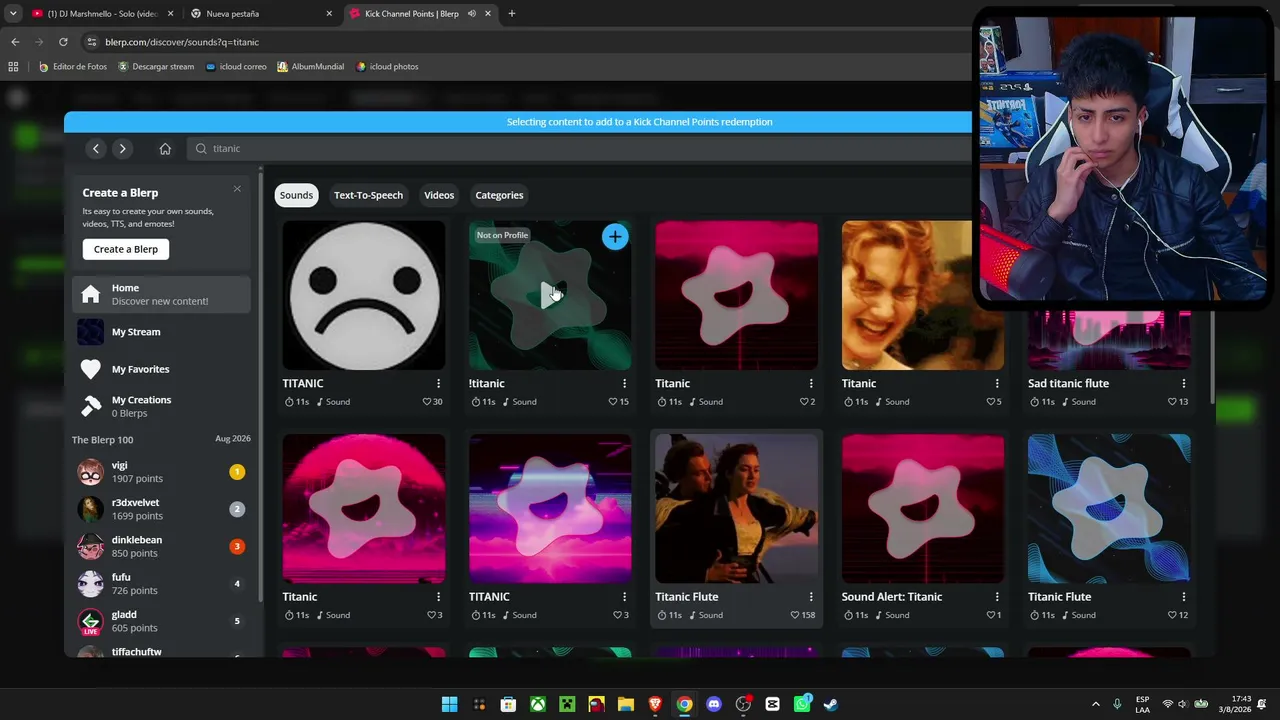Open File Explorer from the taskbar

[x=626, y=704]
